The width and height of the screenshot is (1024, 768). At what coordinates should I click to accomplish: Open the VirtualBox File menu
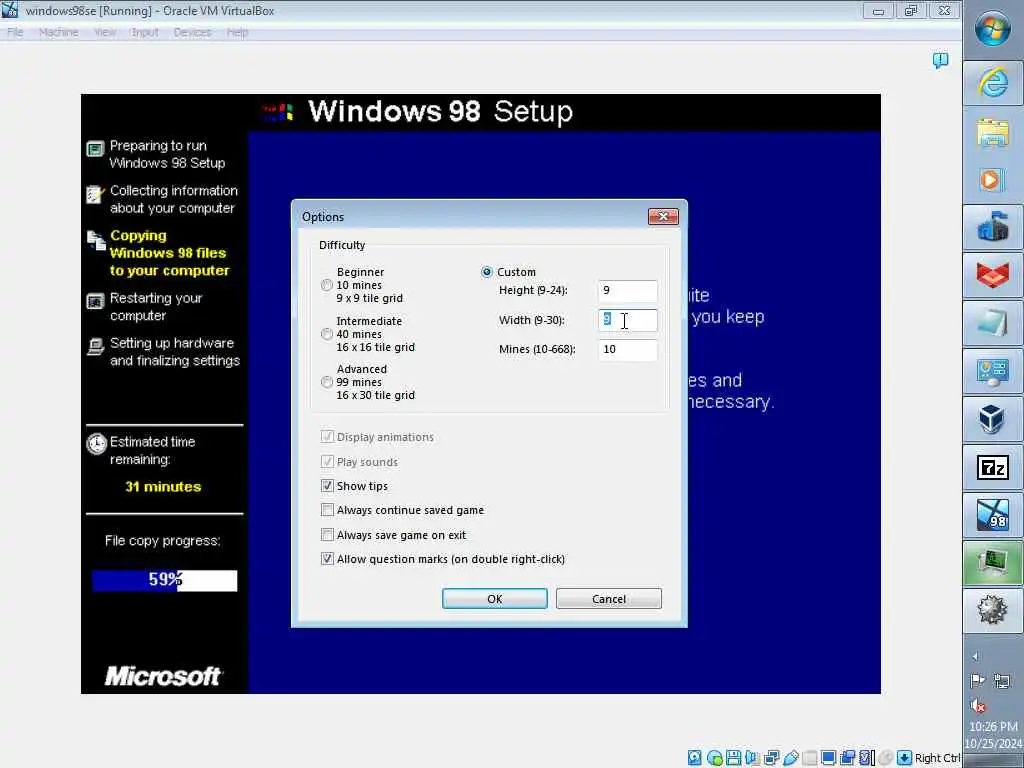[x=15, y=32]
